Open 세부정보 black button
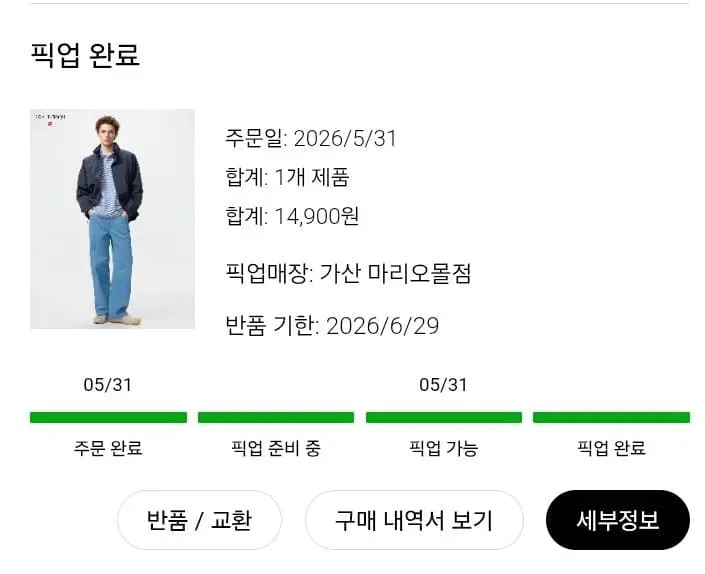The height and width of the screenshot is (574, 705). click(x=618, y=520)
